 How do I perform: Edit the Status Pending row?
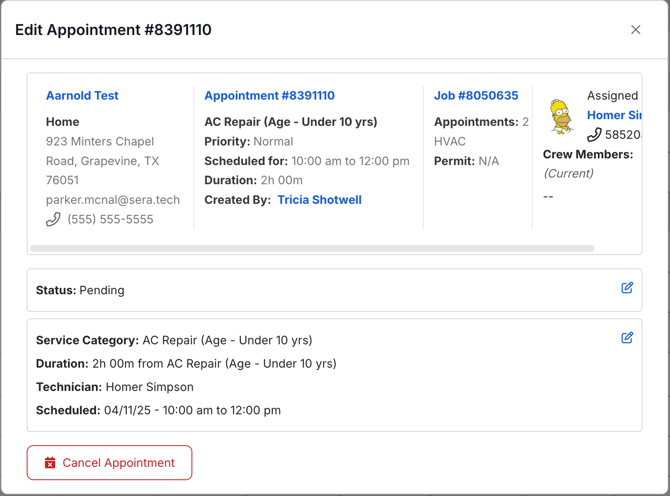(627, 288)
